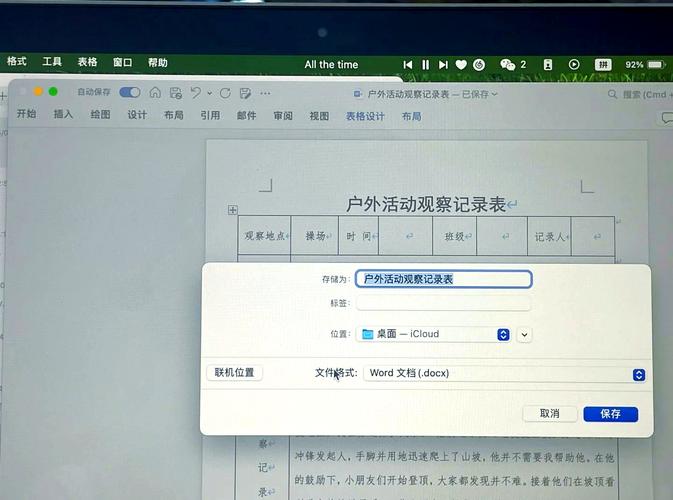Click the search magnifier icon
The image size is (673, 500).
pos(612,94)
